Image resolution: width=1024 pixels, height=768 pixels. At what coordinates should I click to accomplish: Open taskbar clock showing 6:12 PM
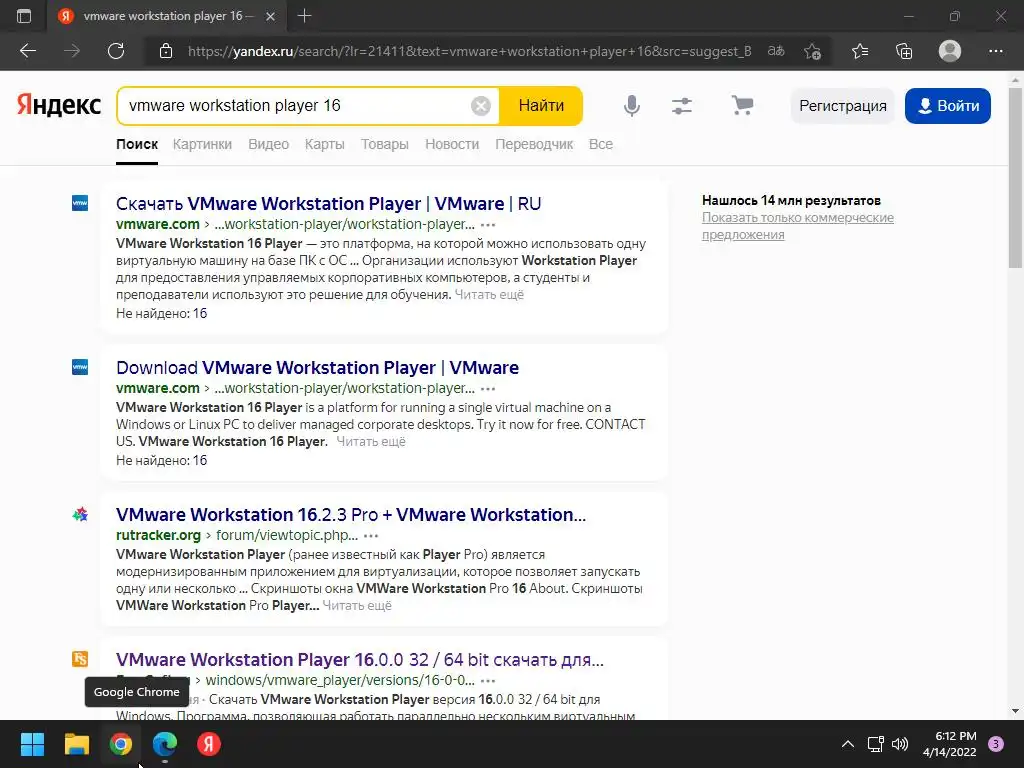point(950,744)
